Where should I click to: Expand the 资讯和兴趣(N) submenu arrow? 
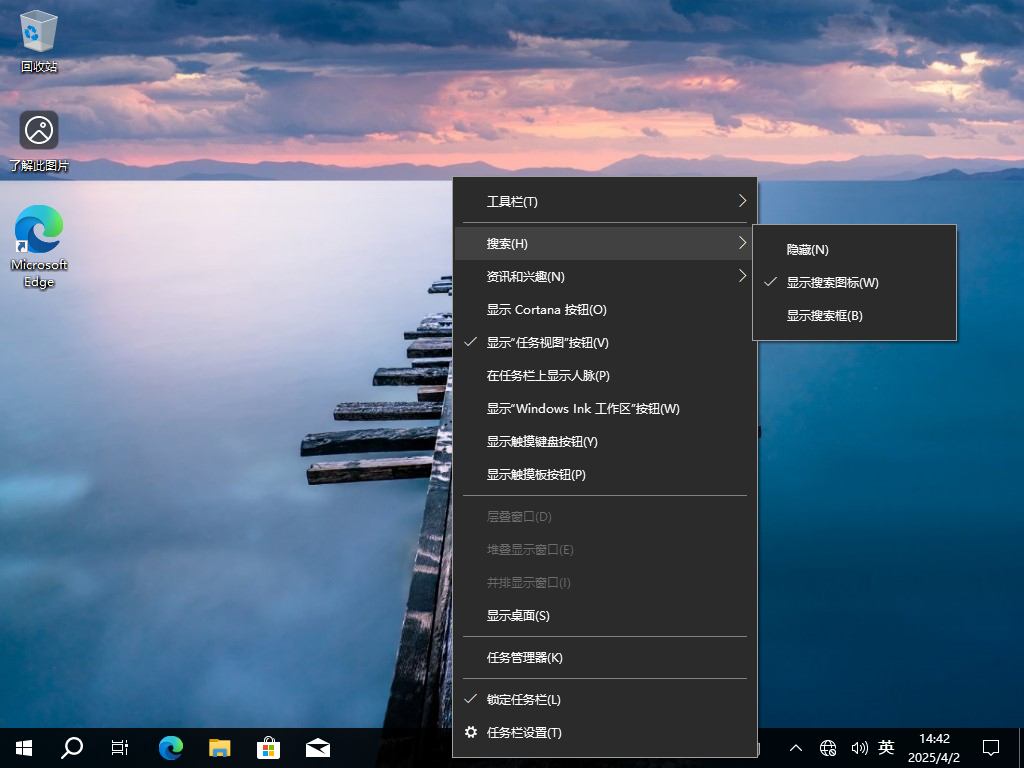click(742, 276)
